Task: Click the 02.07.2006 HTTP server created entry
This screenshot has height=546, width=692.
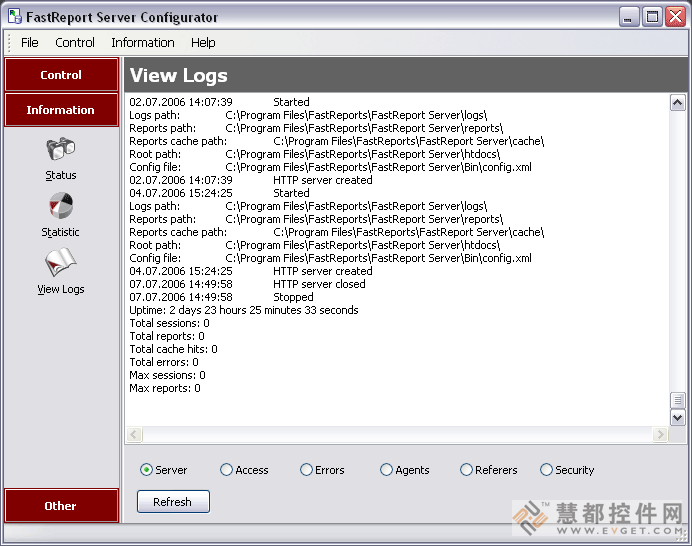Action: [x=251, y=180]
